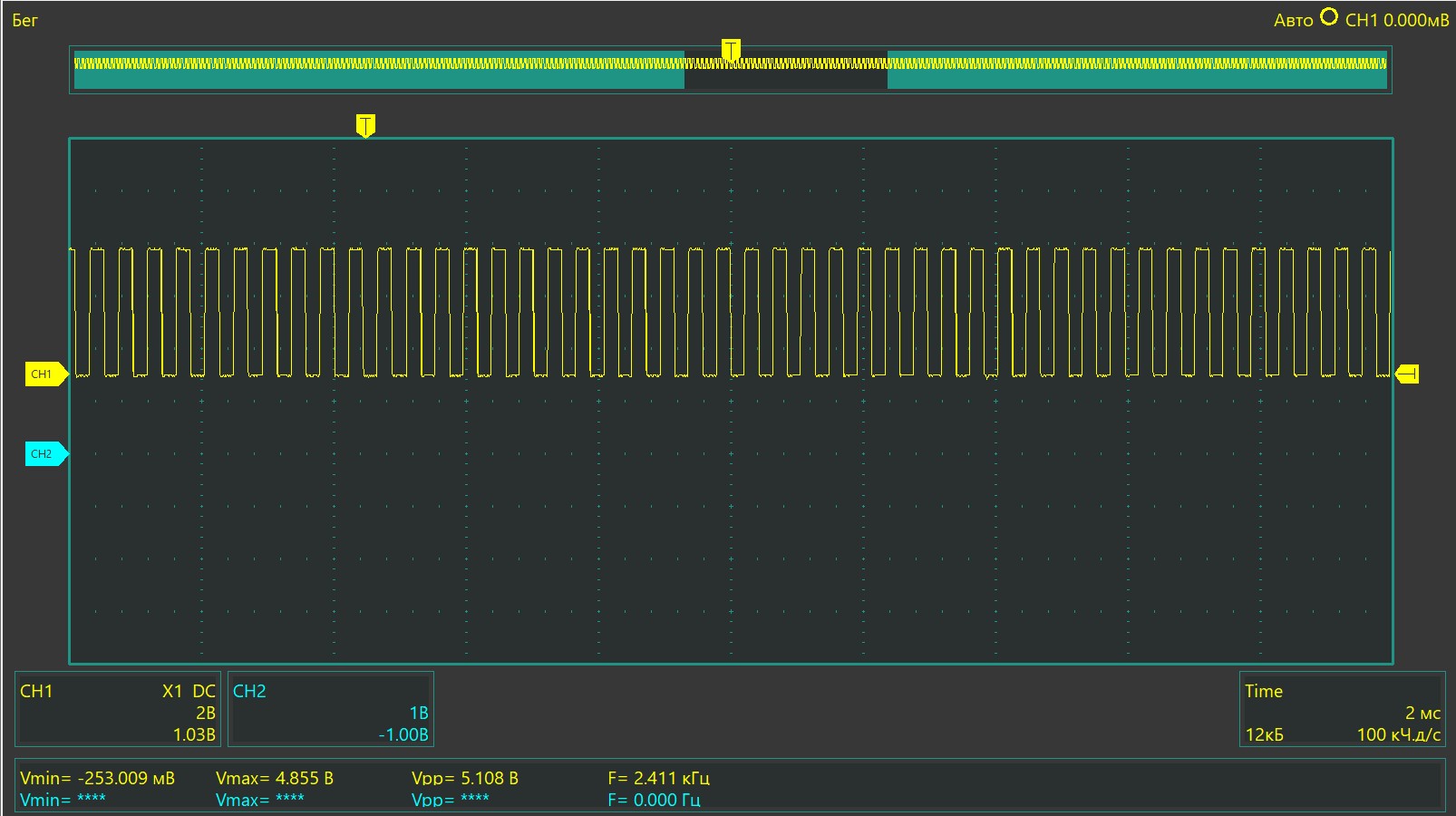Click the F= 2.411 кГц frequency measurement

[659, 778]
